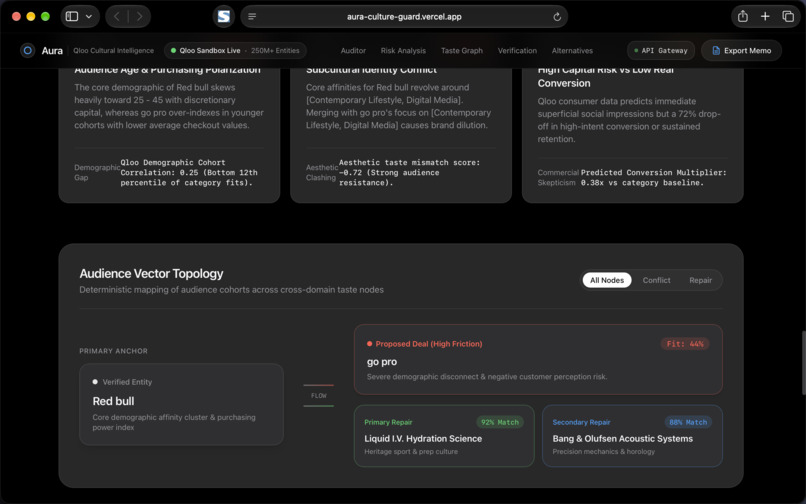Open the Auditor nav item
Image resolution: width=806 pixels, height=504 pixels.
[353, 50]
